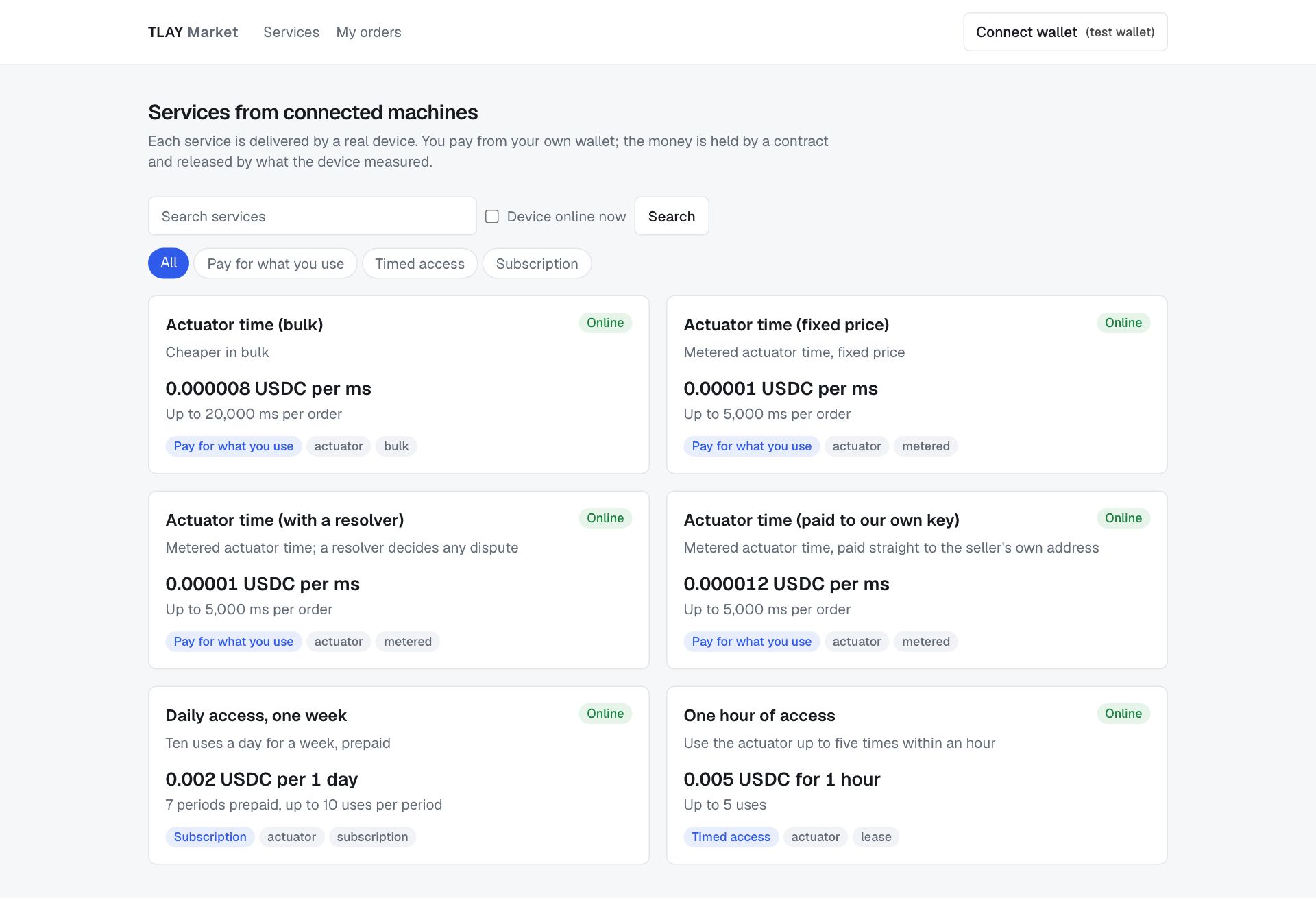Click the description Cheaper in bulk
Screen dimensions: 1316x898
click(x=217, y=352)
